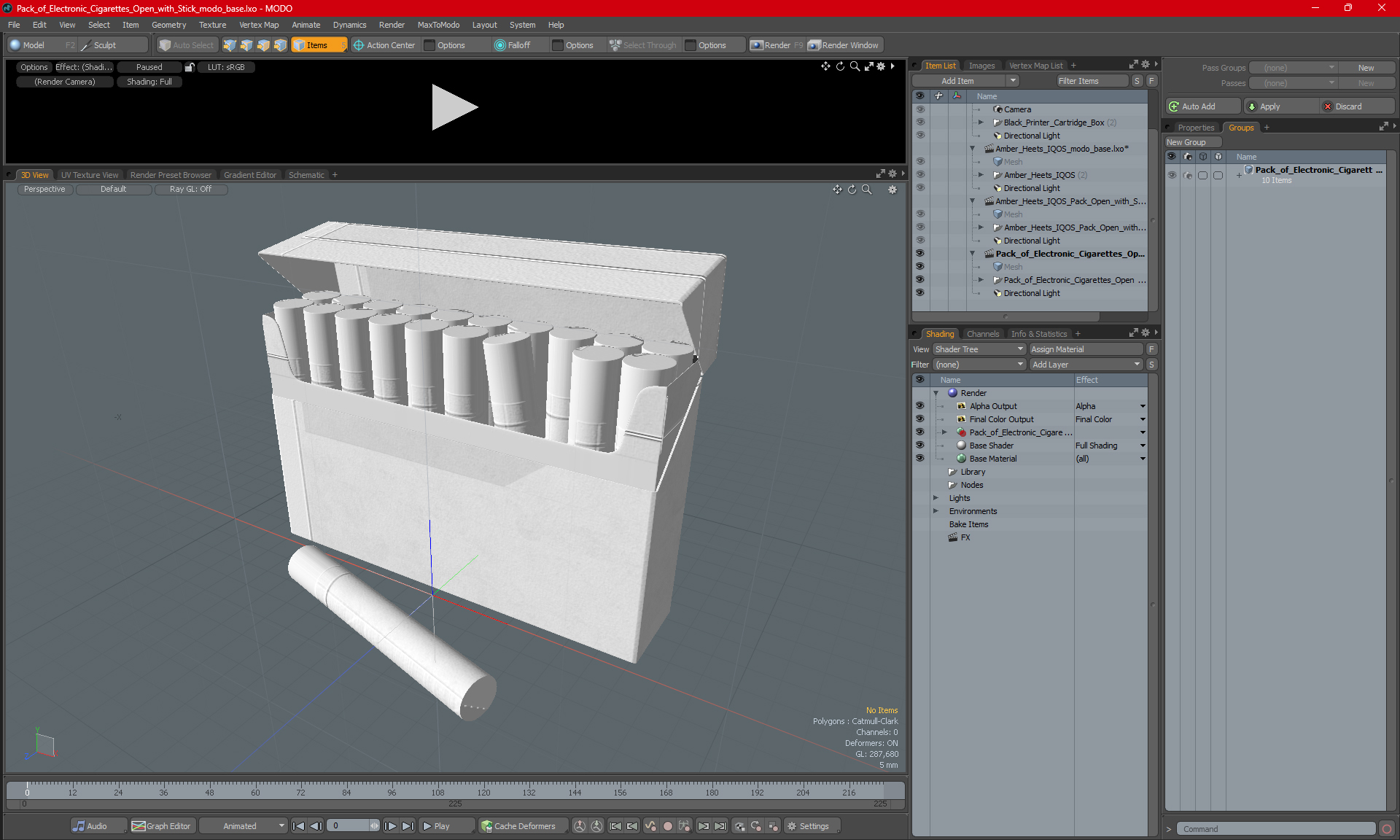This screenshot has height=840, width=1400.
Task: Click preview viewport zoom magnifier icon
Action: pos(855,66)
